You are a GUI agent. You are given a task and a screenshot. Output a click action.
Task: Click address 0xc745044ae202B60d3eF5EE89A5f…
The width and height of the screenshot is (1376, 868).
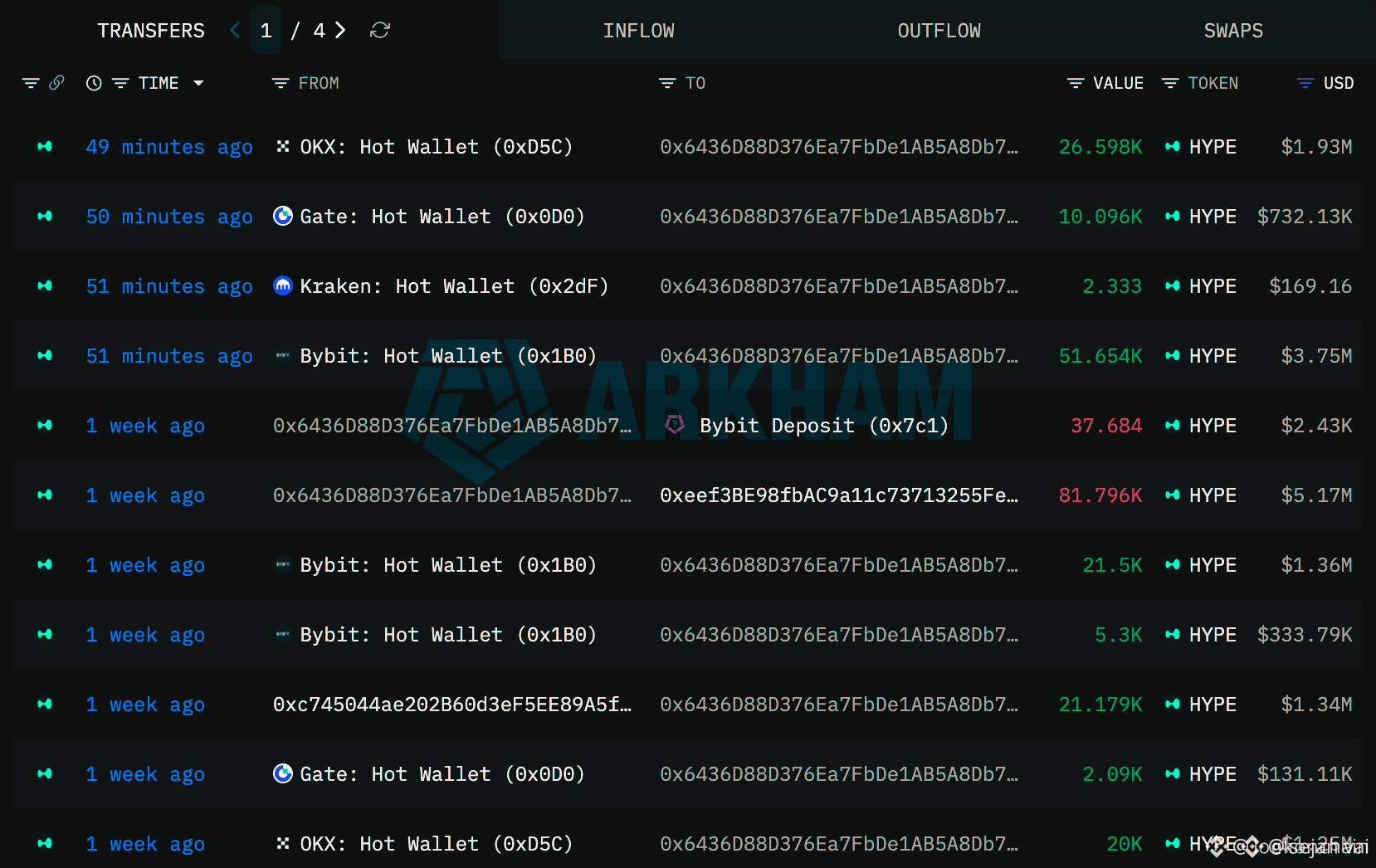click(452, 705)
